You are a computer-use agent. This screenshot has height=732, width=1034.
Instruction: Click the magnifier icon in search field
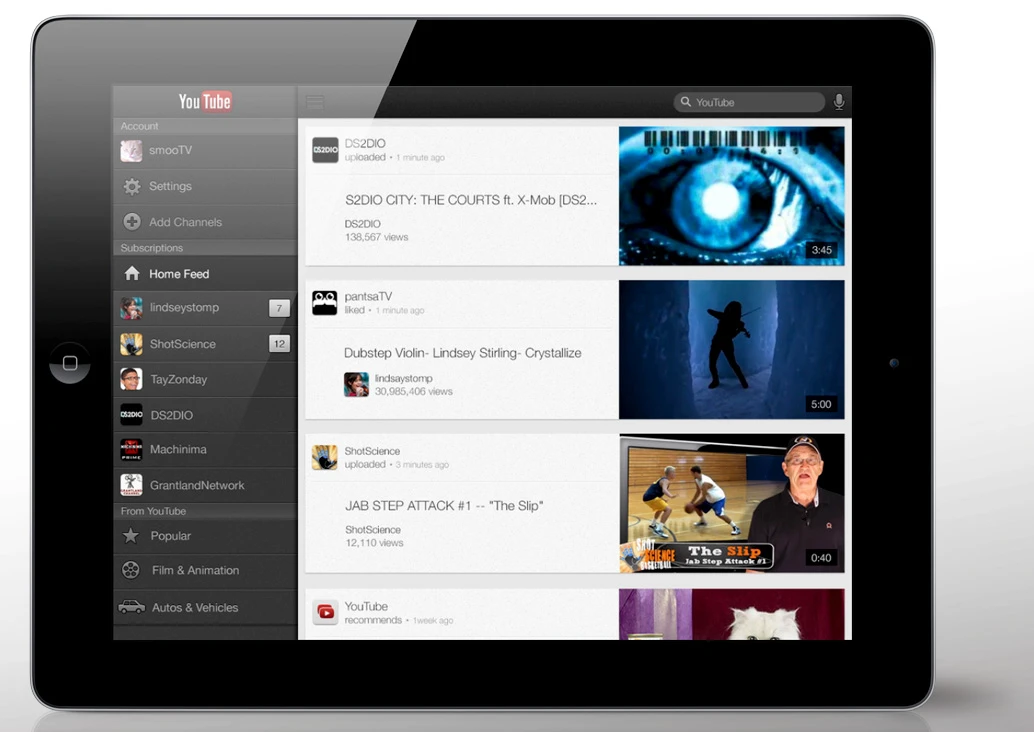pos(686,102)
